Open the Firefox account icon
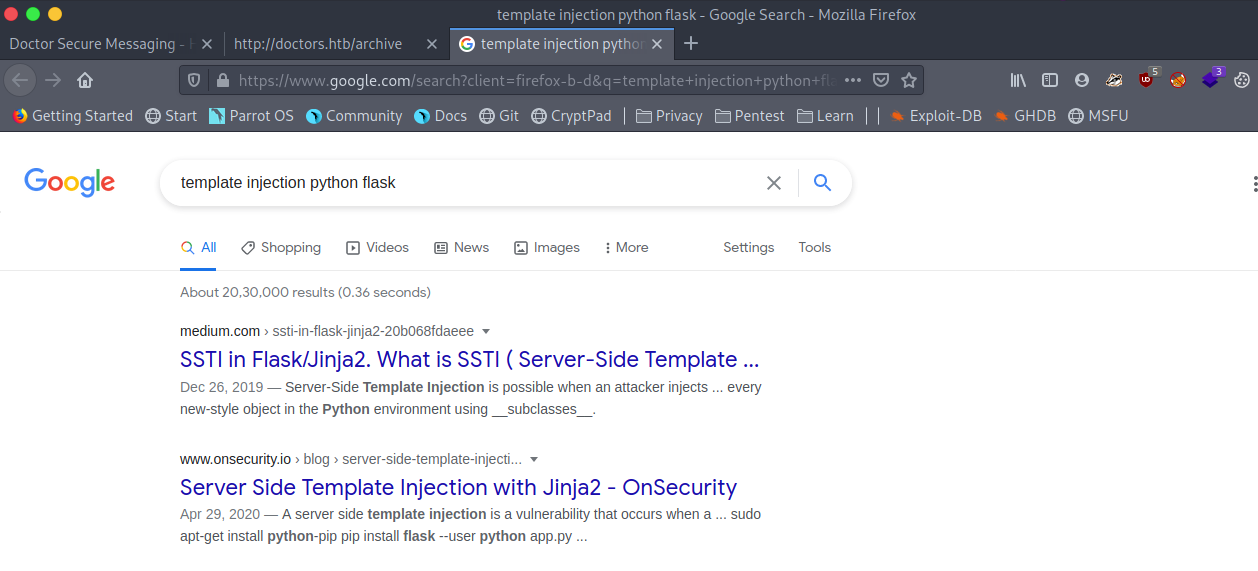The image size is (1258, 571). click(1082, 80)
